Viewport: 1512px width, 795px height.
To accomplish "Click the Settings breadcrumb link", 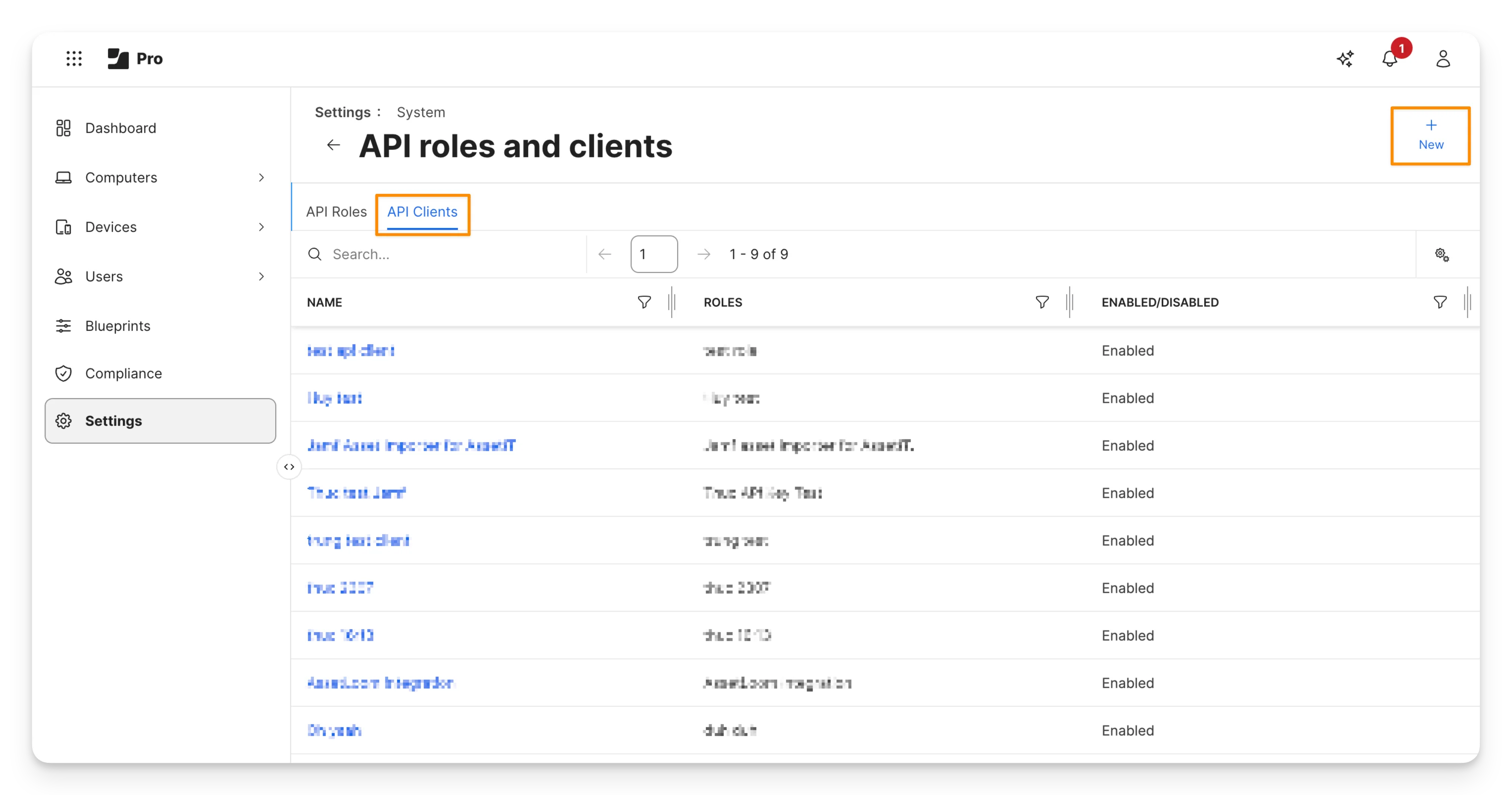I will pyautogui.click(x=343, y=112).
